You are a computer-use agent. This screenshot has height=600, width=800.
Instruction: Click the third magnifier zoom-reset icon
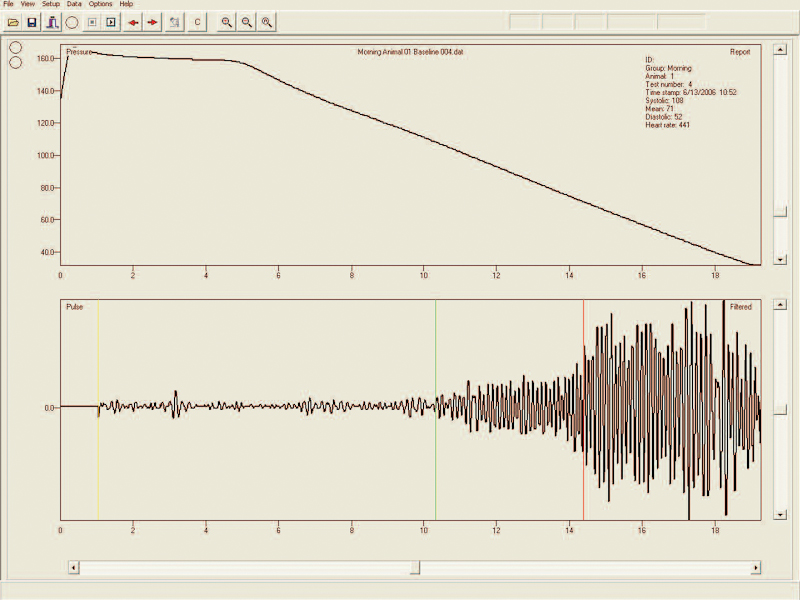[x=266, y=22]
